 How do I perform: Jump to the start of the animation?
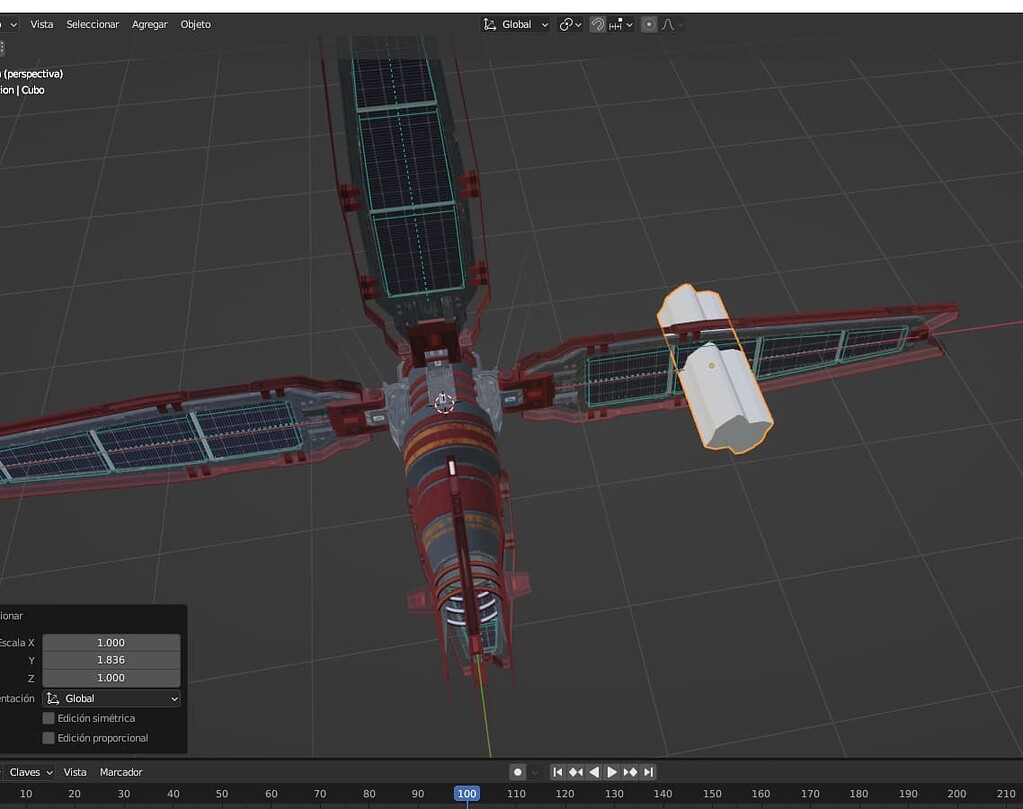pyautogui.click(x=557, y=771)
